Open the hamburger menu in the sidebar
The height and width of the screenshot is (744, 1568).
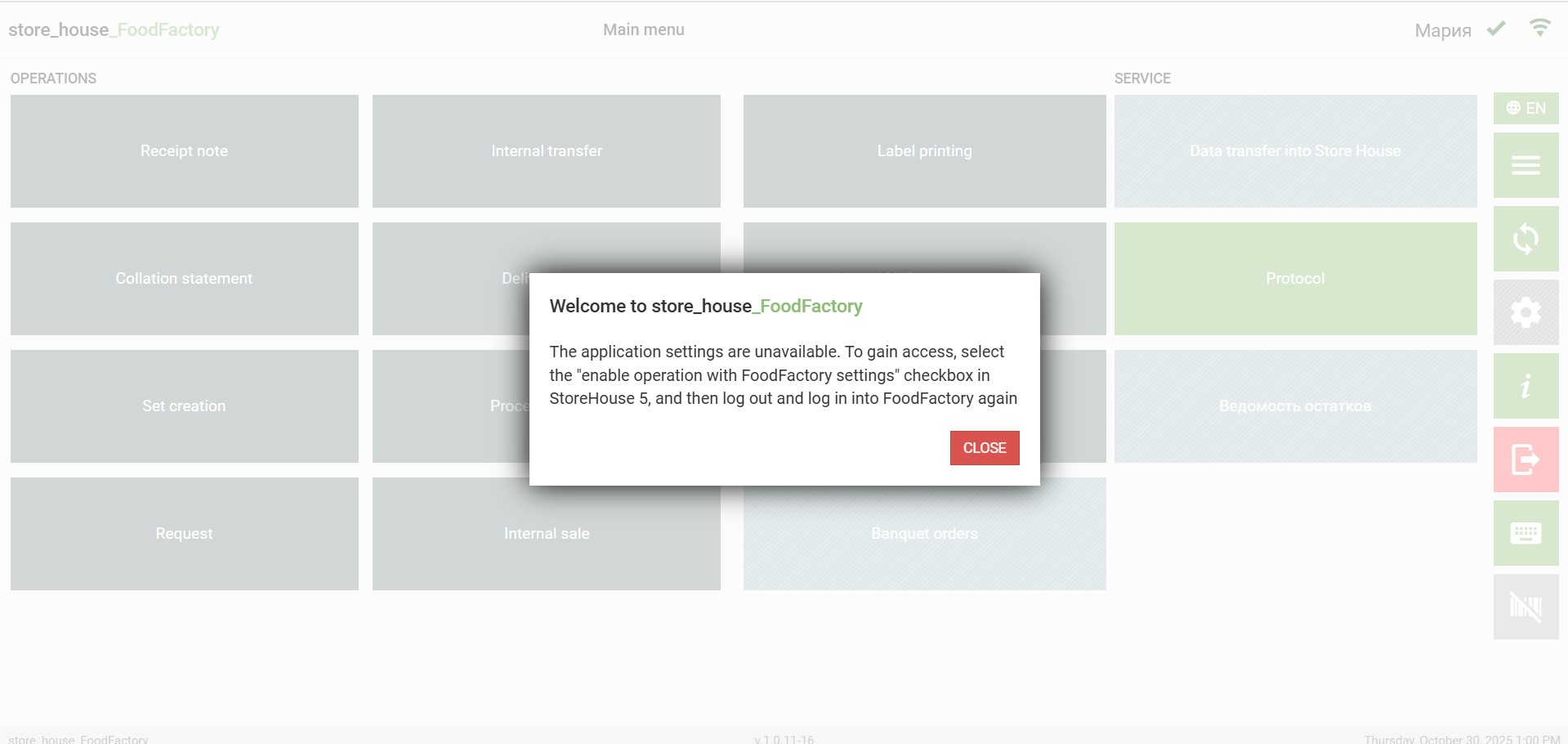(1526, 166)
